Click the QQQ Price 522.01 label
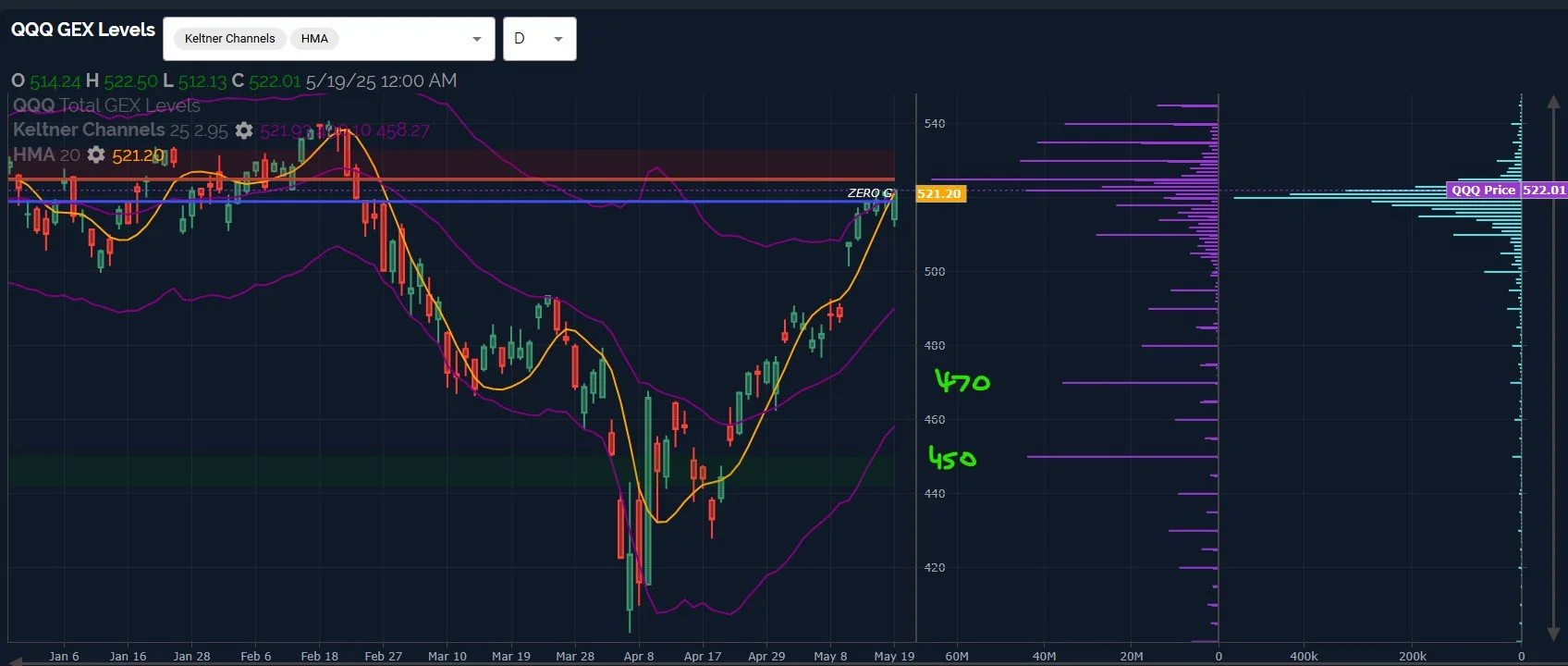This screenshot has width=1568, height=666. pos(1507,190)
